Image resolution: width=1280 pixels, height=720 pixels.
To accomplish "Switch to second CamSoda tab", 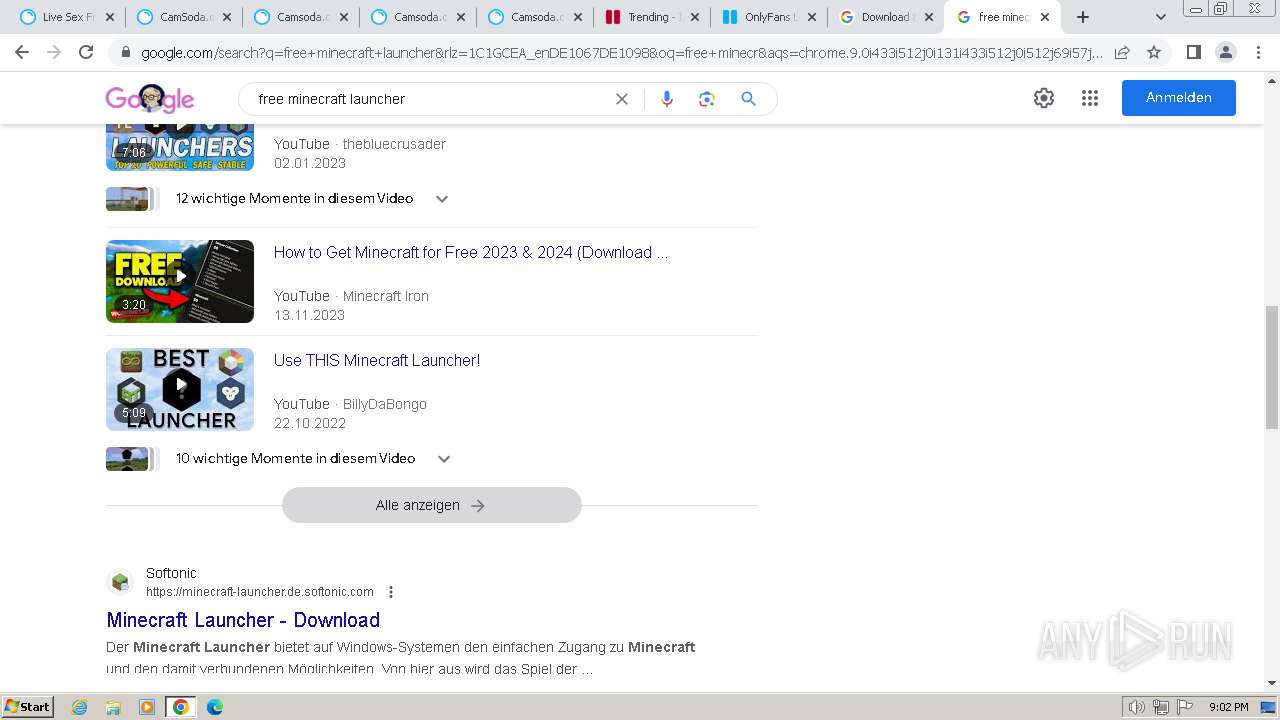I will point(301,17).
